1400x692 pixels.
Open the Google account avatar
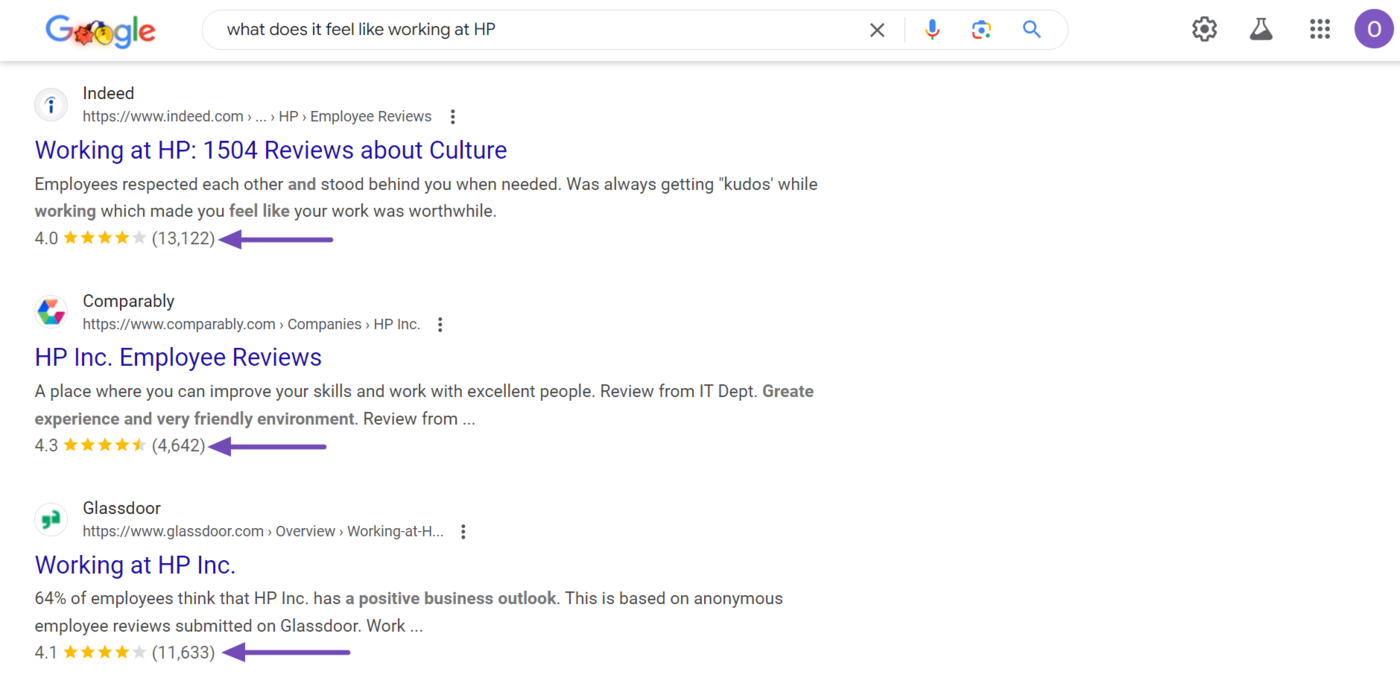1374,29
